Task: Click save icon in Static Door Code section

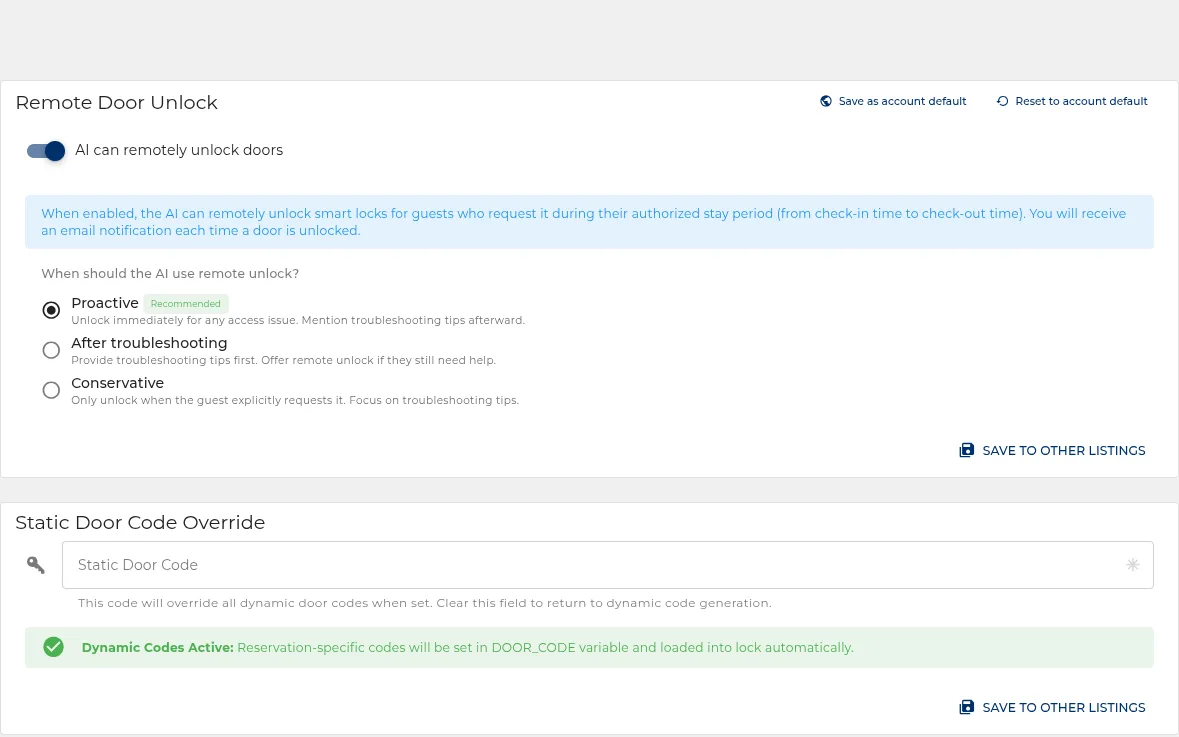Action: pos(966,708)
